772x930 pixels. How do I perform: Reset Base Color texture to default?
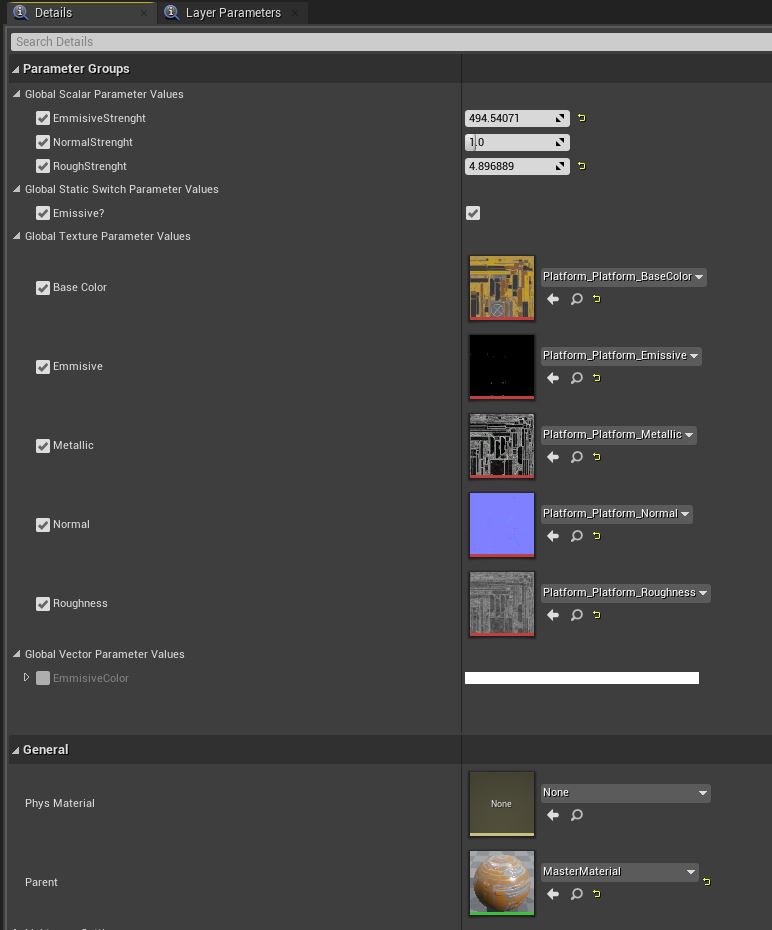(597, 299)
